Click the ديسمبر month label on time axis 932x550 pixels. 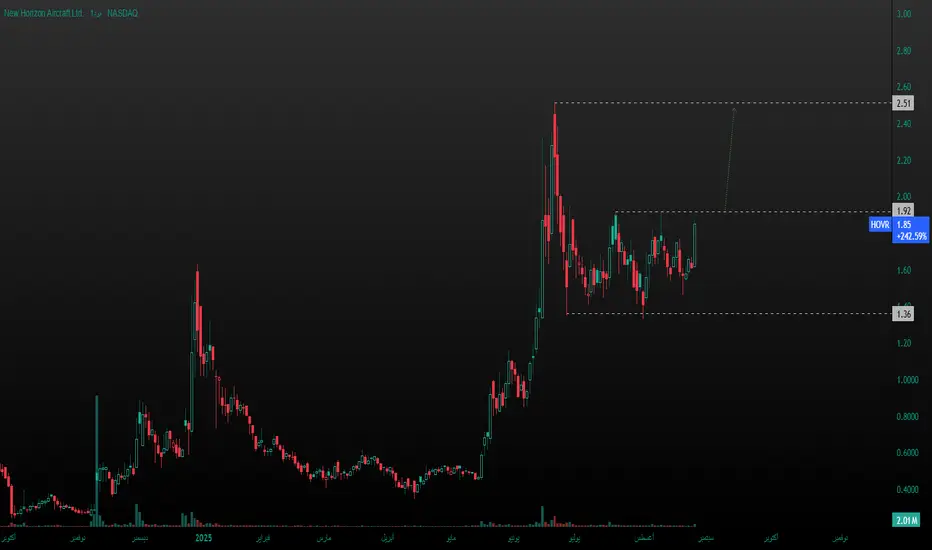140,538
